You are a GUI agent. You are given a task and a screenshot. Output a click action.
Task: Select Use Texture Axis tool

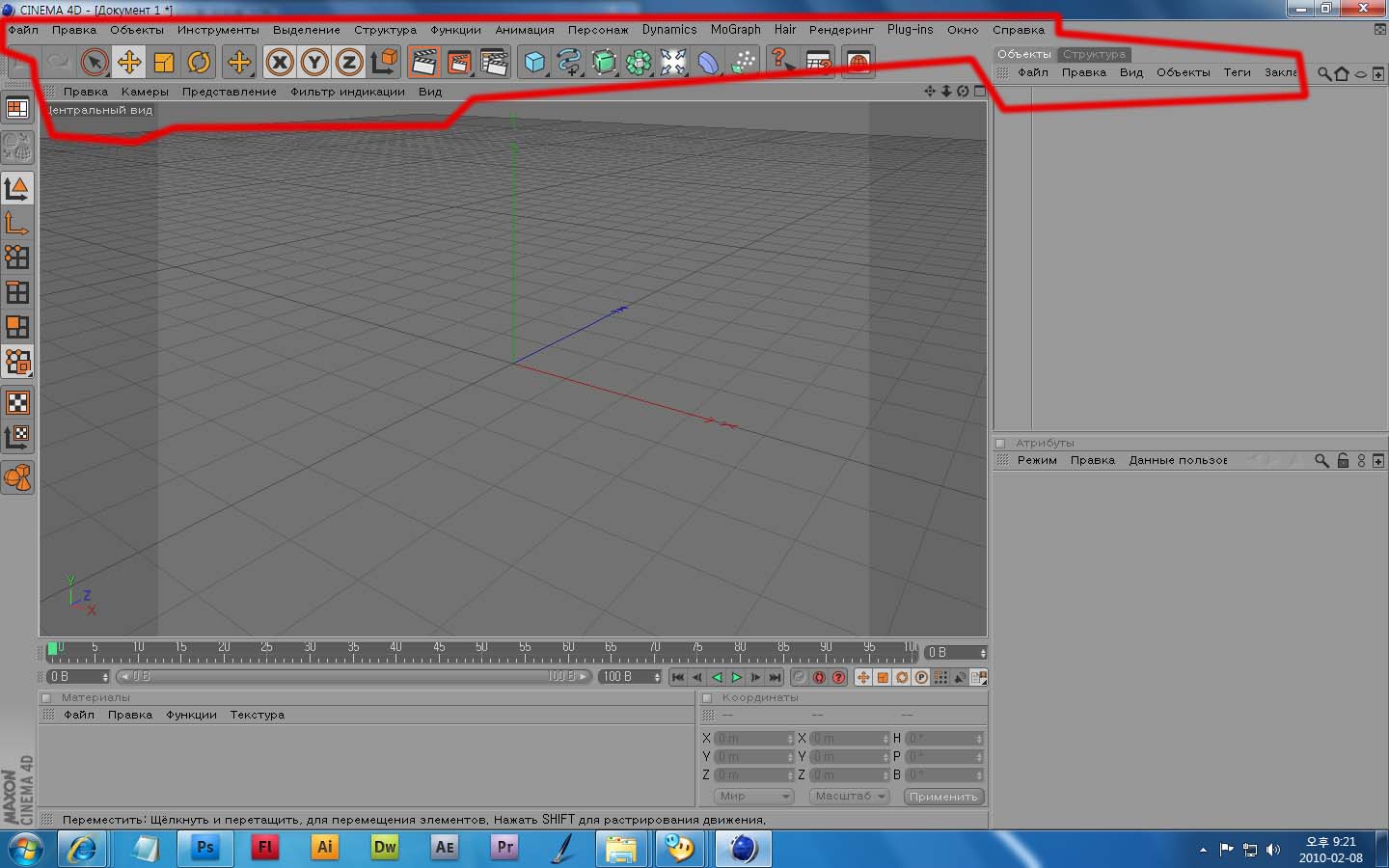pos(17,437)
